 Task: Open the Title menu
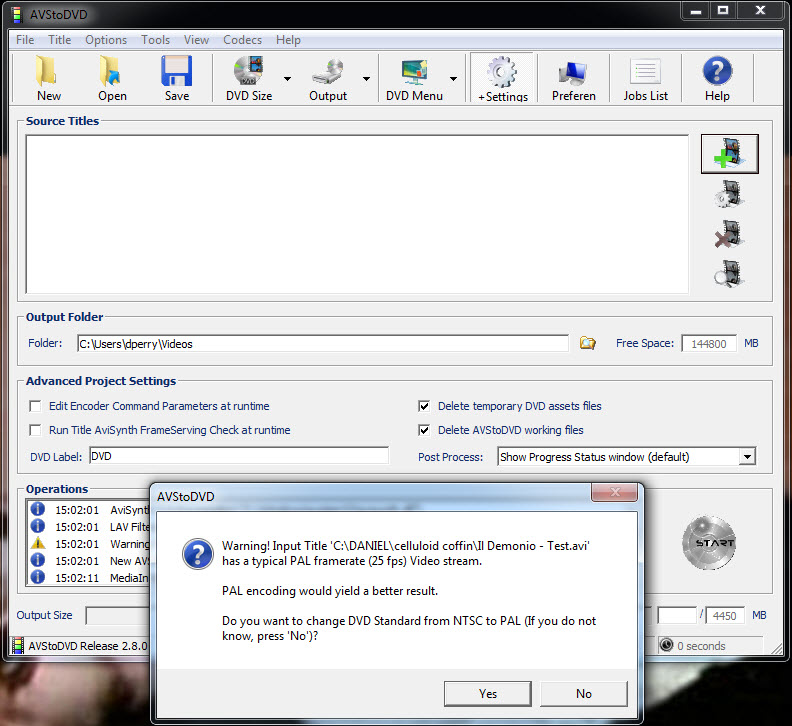(60, 40)
